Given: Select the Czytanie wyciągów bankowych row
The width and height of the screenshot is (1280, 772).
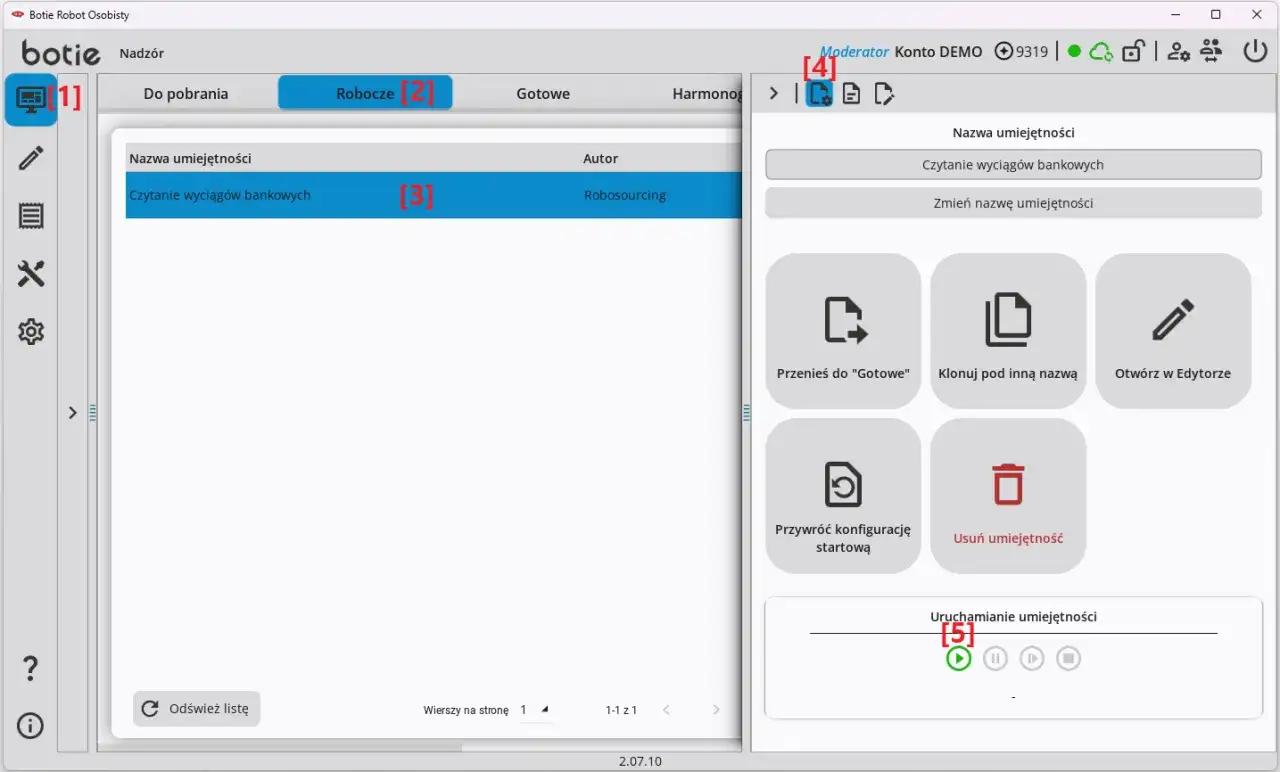Looking at the screenshot, I should pyautogui.click(x=434, y=195).
